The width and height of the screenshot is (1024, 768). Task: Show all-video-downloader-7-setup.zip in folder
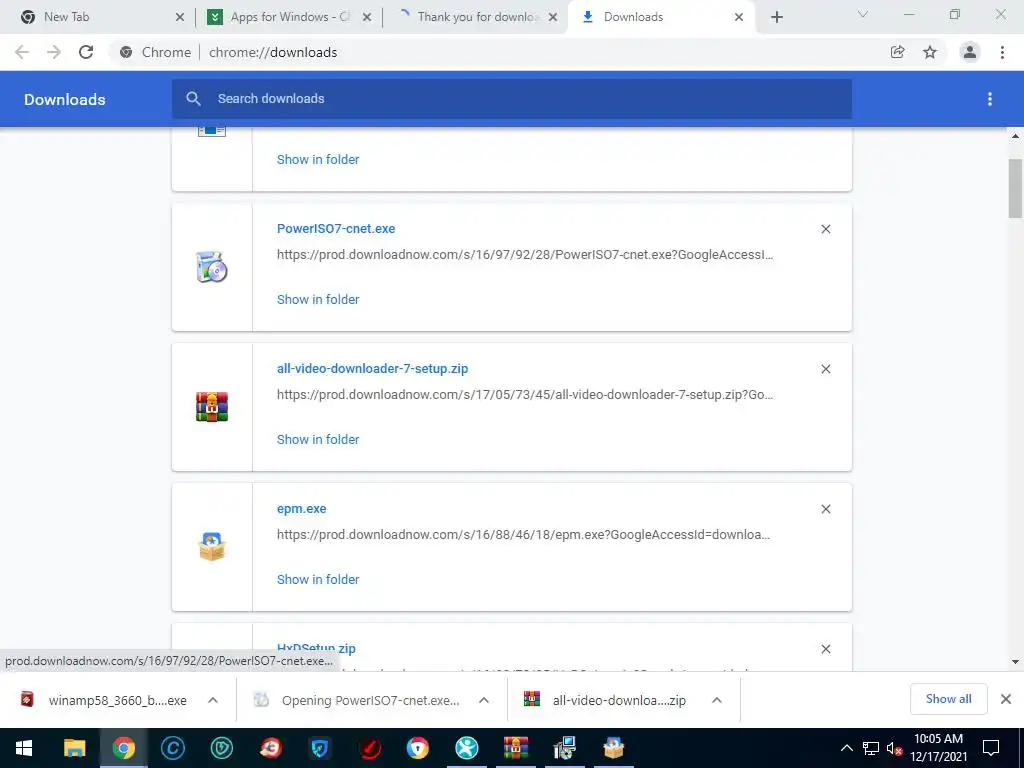point(318,439)
